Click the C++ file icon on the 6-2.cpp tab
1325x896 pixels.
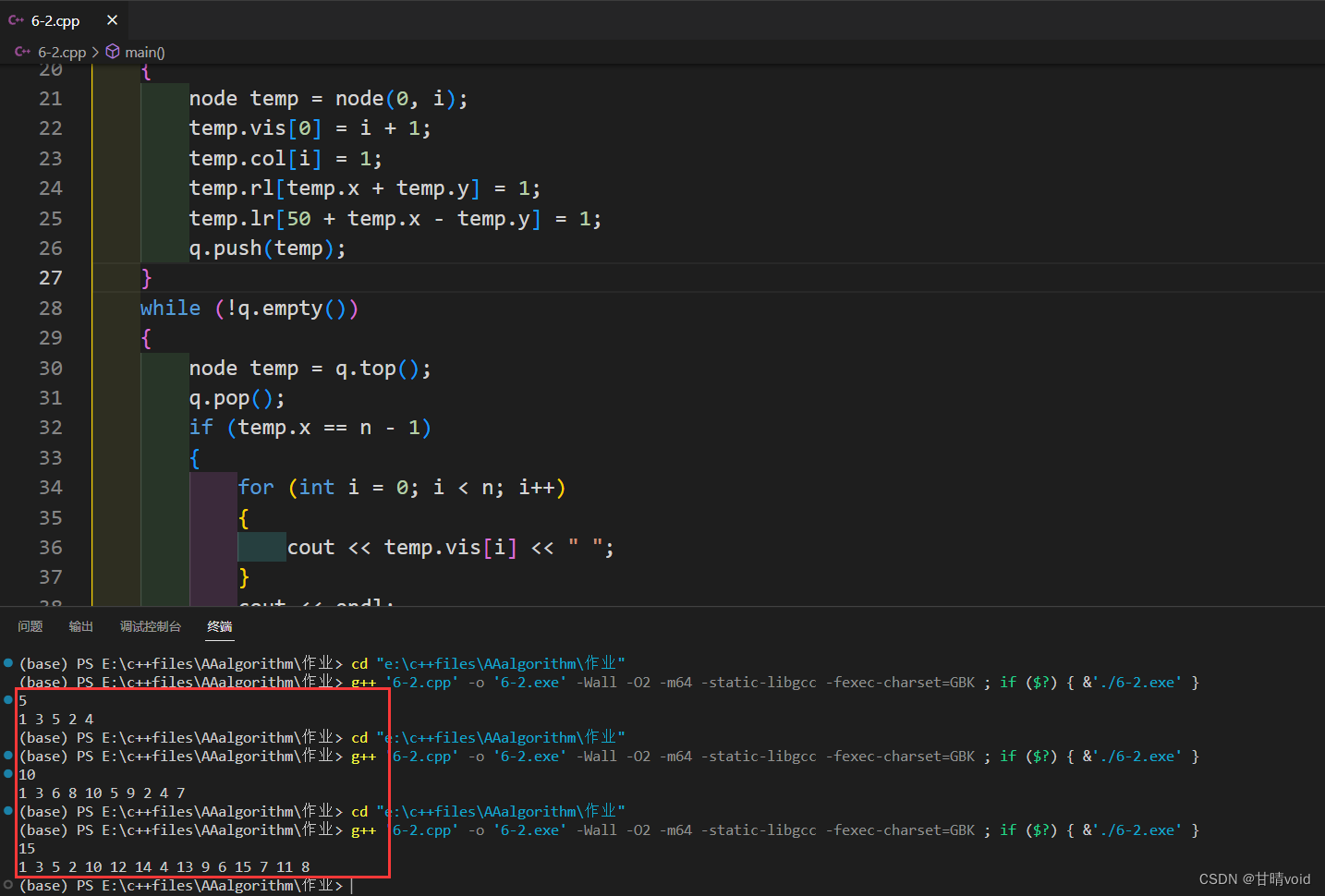[16, 20]
